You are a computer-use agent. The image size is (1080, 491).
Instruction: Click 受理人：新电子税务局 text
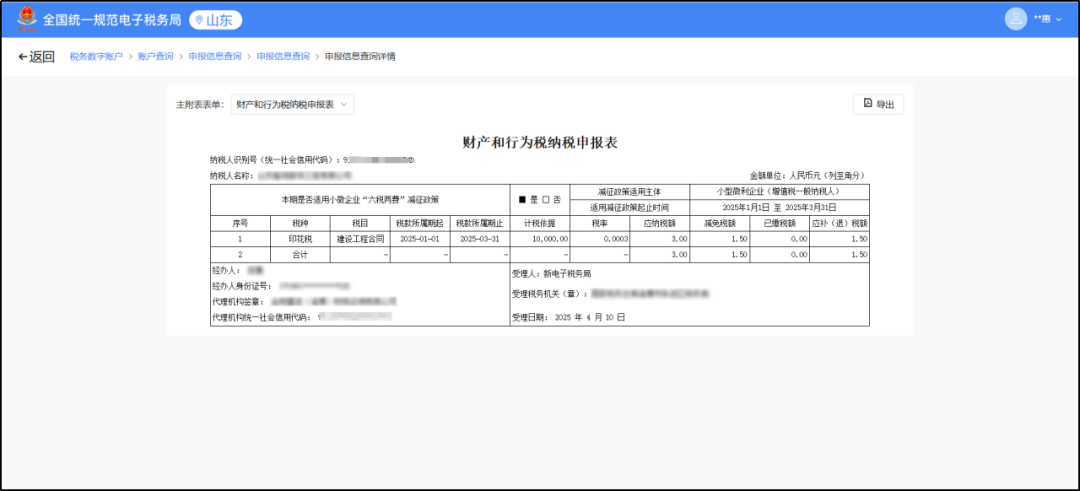(552, 274)
